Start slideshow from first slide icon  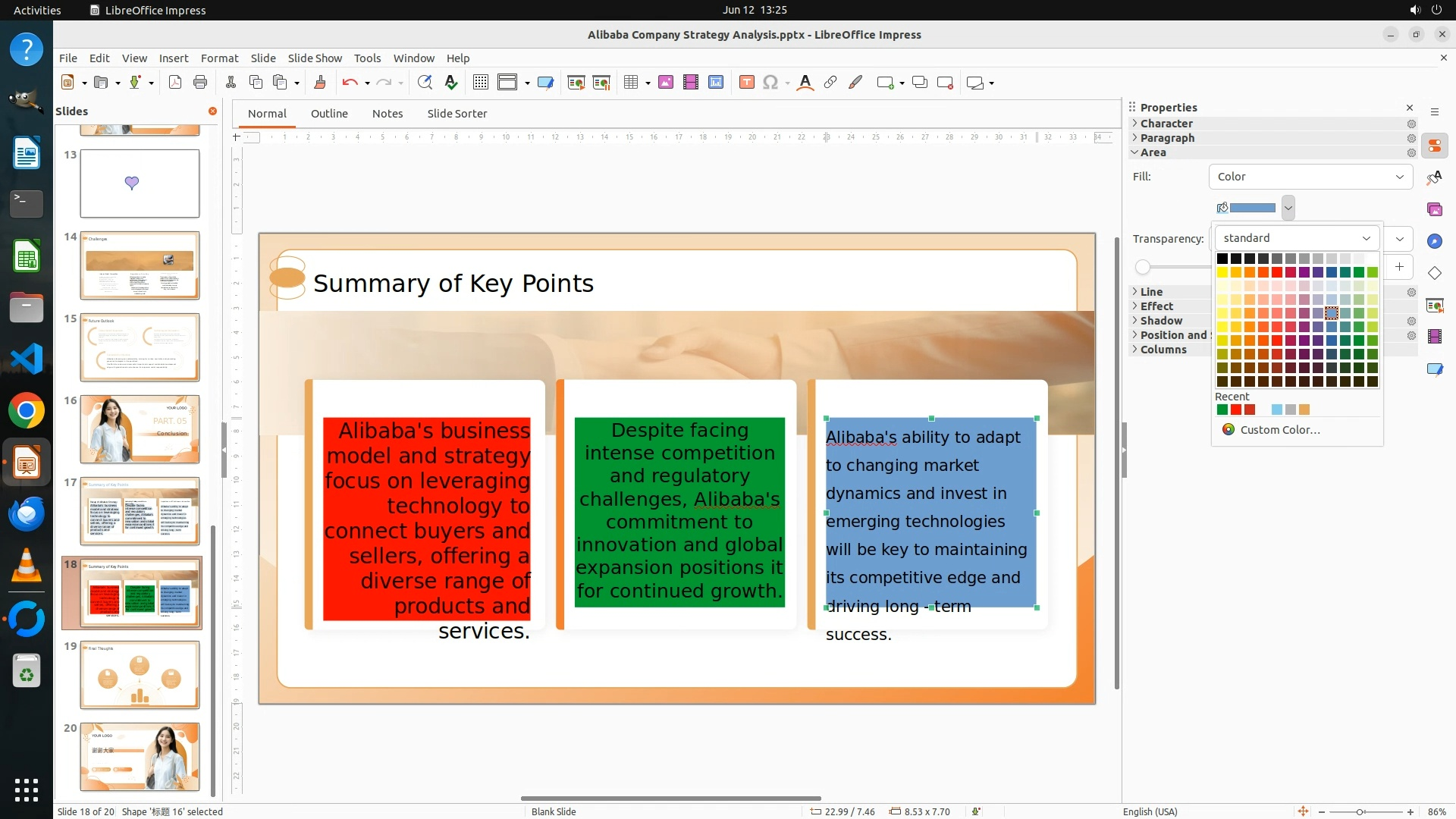click(x=576, y=83)
